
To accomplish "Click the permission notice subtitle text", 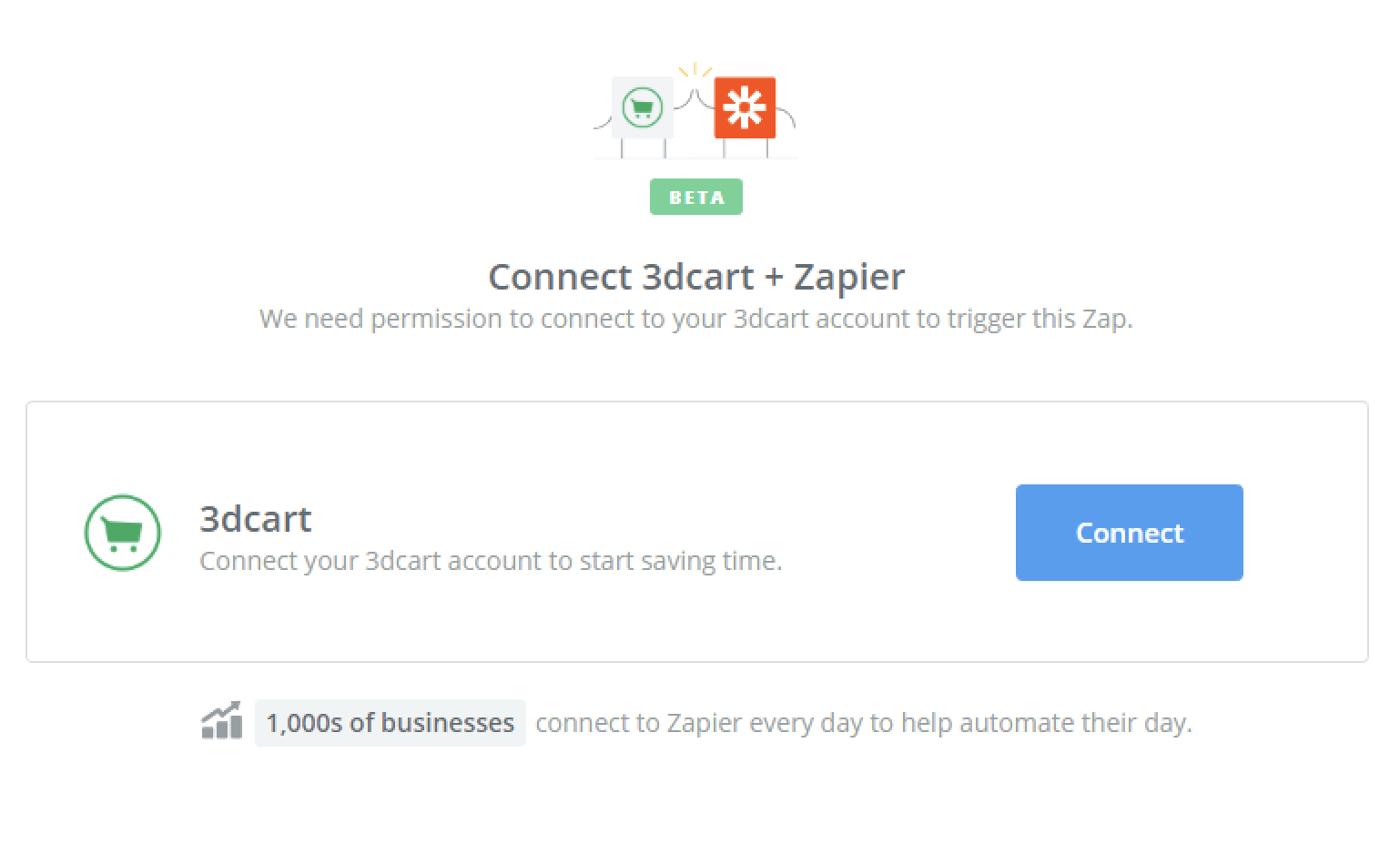I will 696,319.
